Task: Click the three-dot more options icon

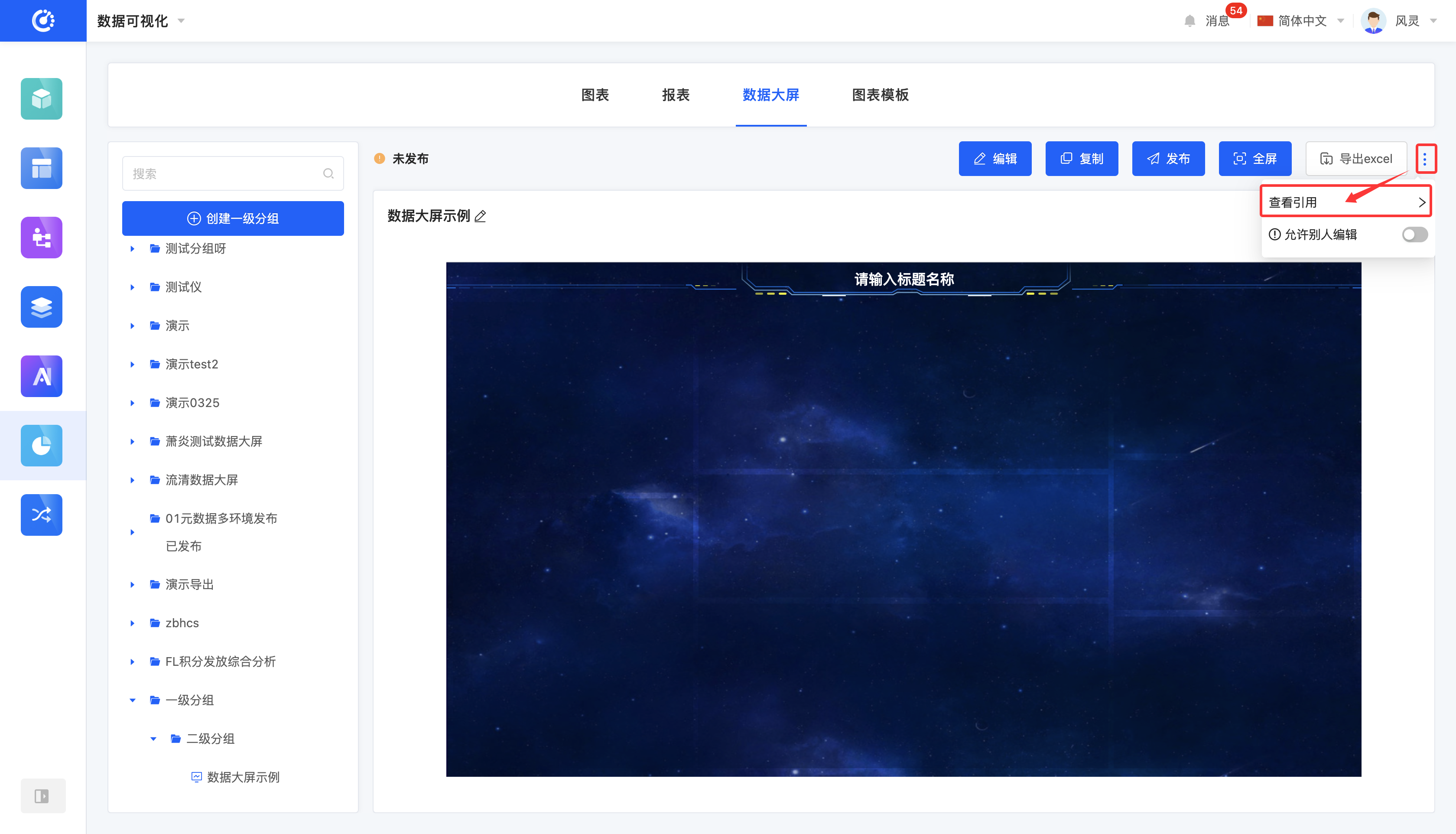Action: tap(1424, 158)
